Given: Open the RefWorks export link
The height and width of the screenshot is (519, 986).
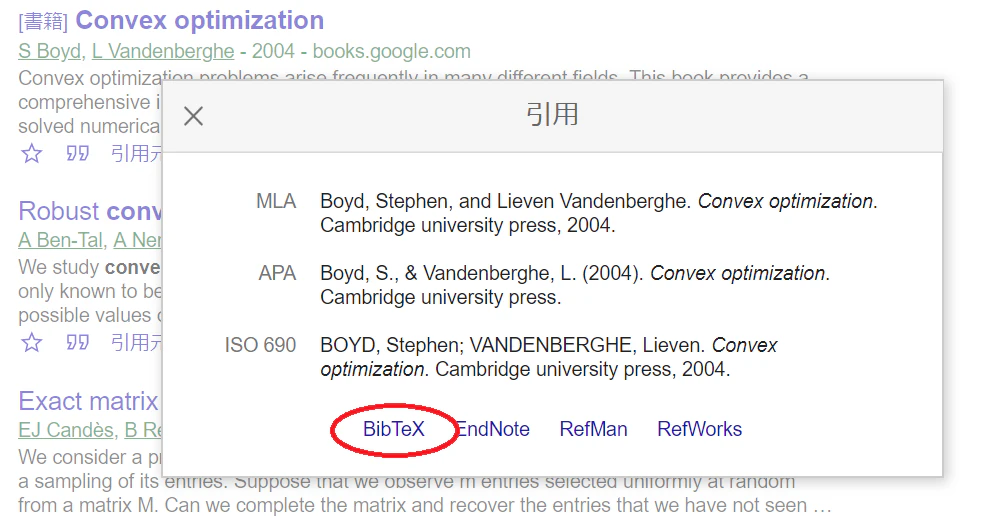Looking at the screenshot, I should [x=699, y=429].
